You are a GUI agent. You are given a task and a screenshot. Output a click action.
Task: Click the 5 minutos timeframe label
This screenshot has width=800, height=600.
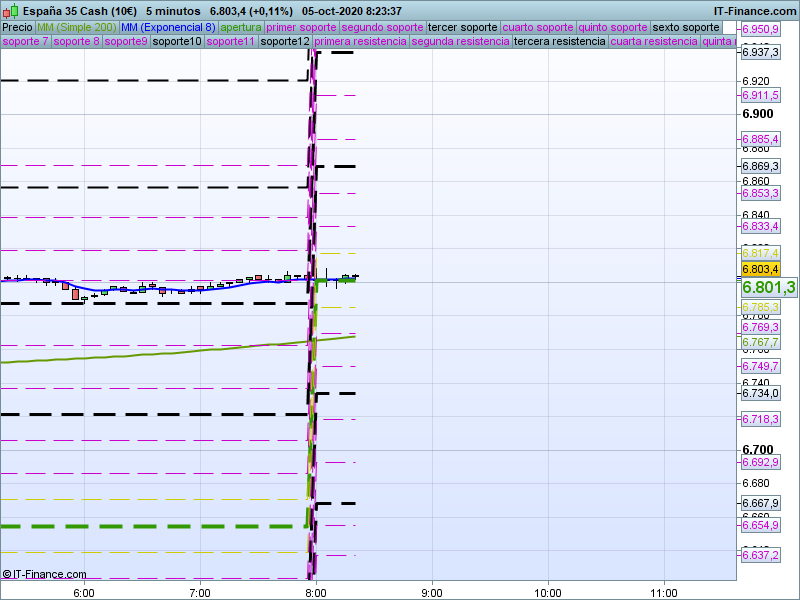pos(173,10)
